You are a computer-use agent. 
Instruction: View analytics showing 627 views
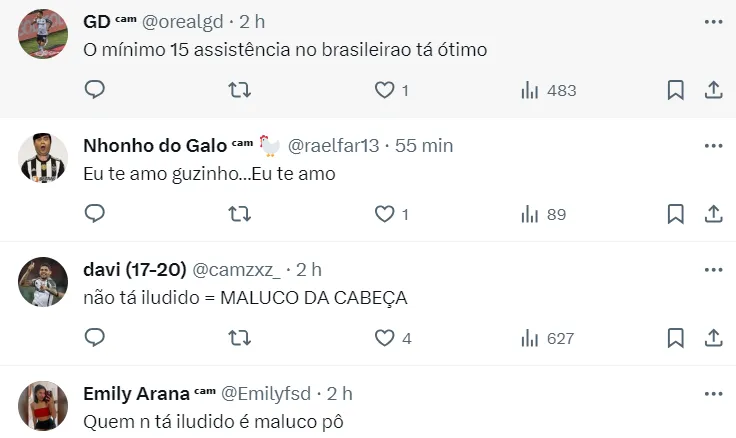(x=547, y=338)
